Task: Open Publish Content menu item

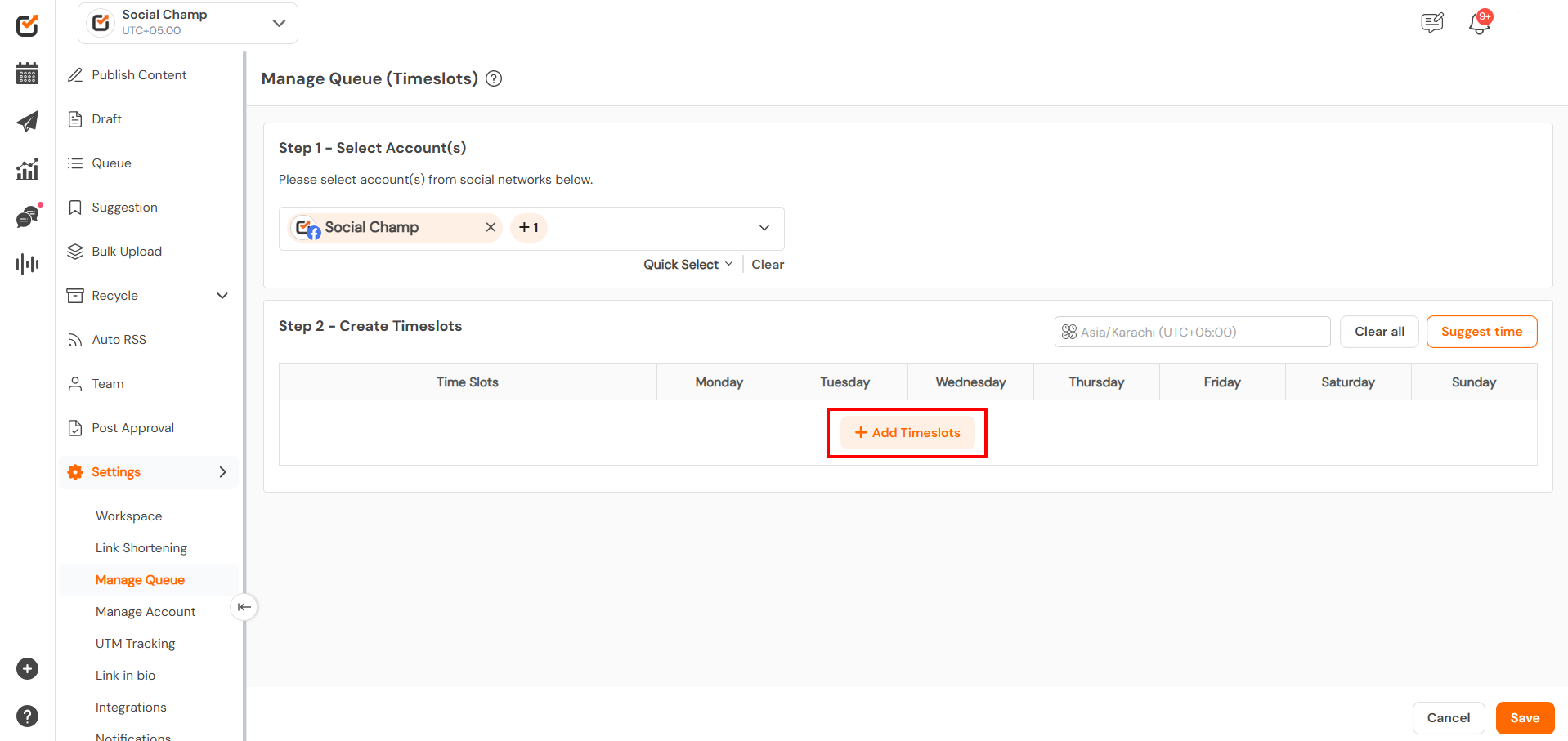Action: (x=139, y=75)
